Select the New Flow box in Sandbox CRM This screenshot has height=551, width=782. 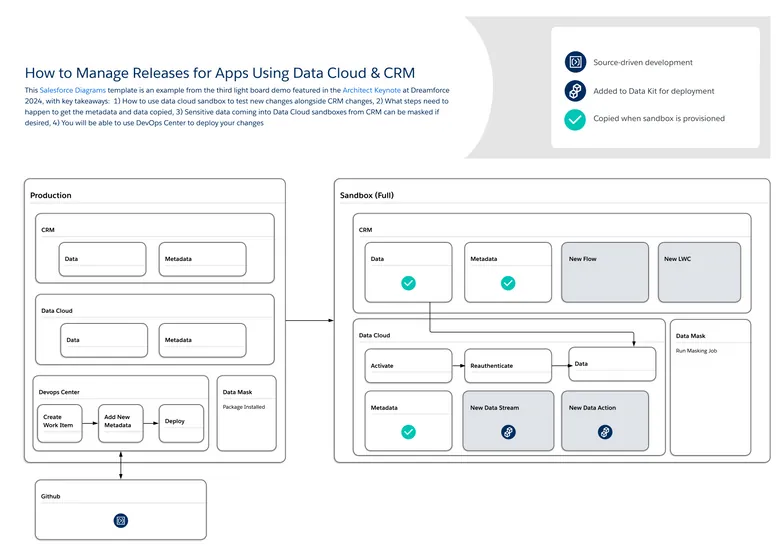tap(604, 271)
